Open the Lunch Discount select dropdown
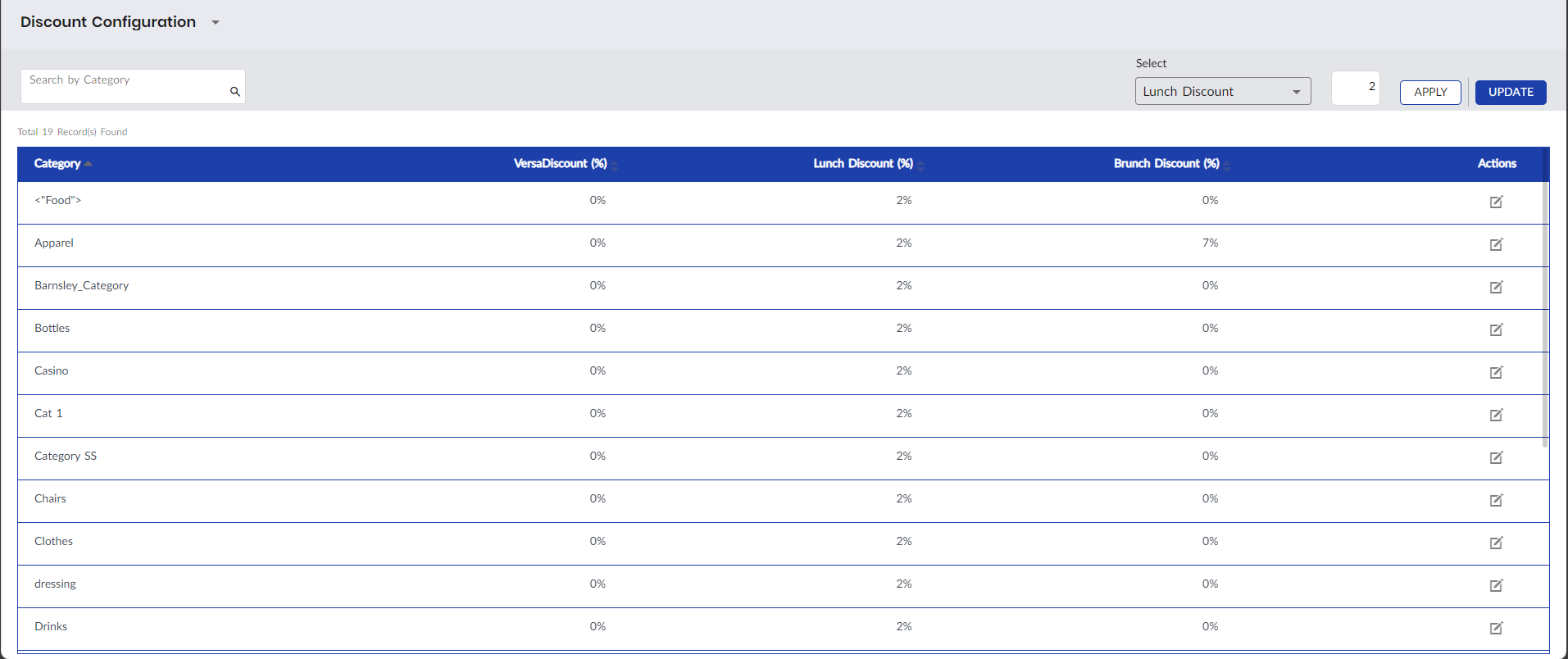The image size is (1568, 659). (x=1222, y=92)
